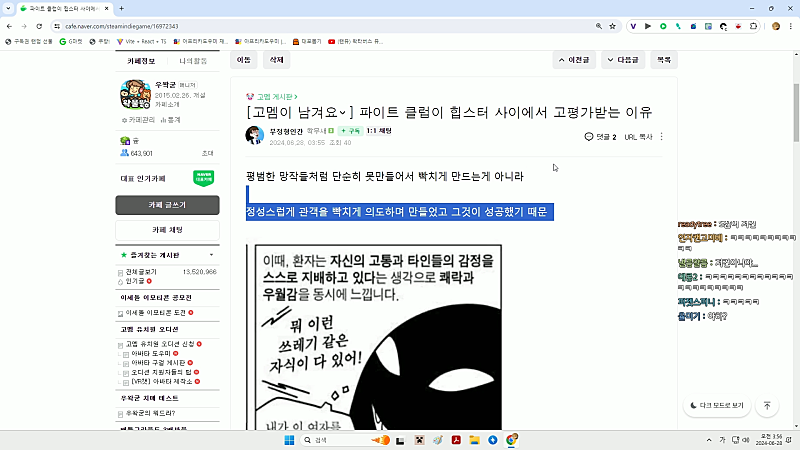The height and width of the screenshot is (450, 800).
Task: Open 우왁굳의 뭐드라? board
Action: (x=150, y=413)
